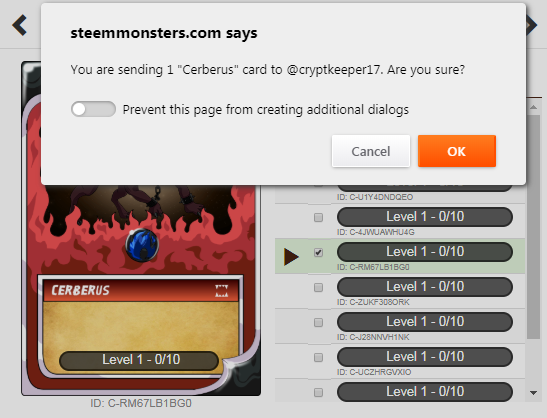
Task: Select the checkbox for card C-UCZHRGVXIO
Action: [318, 358]
